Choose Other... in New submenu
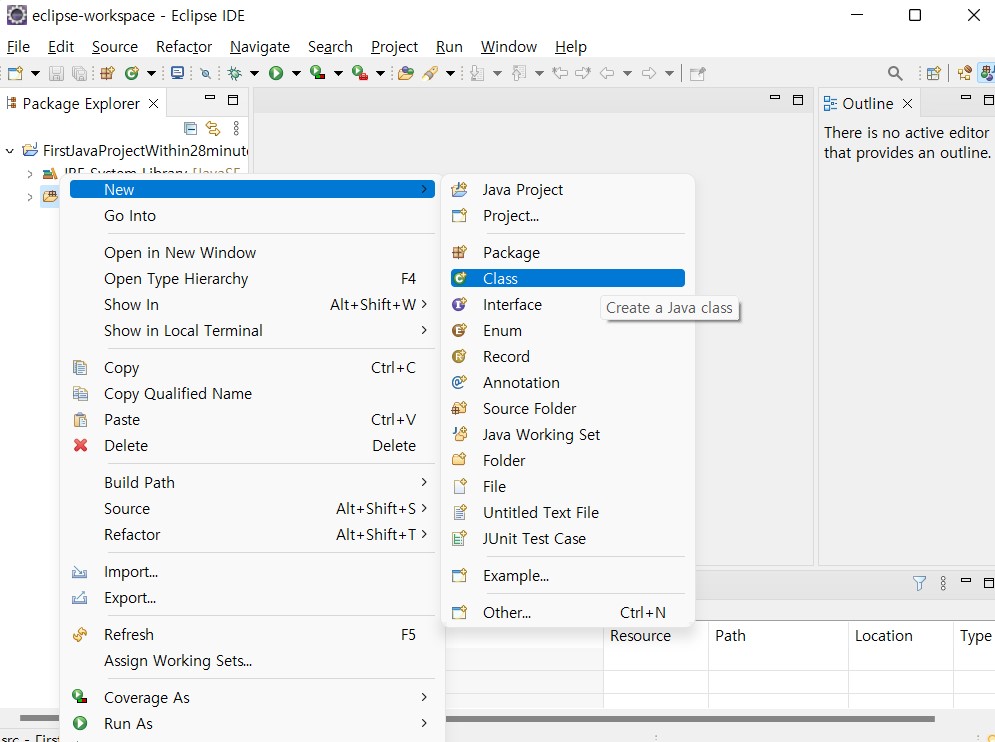Screen dimensions: 995x742 [568, 613]
